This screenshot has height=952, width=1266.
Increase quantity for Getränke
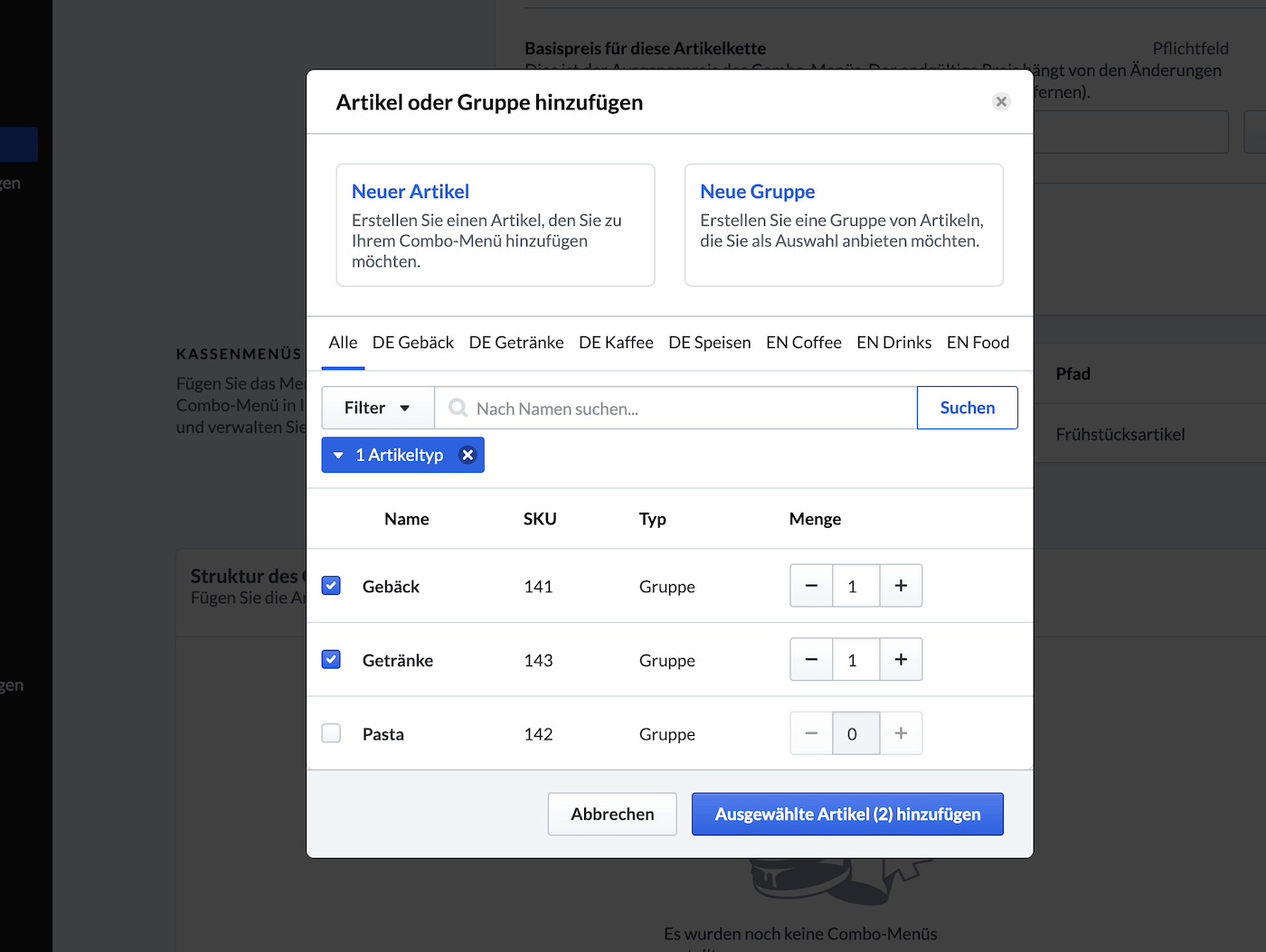click(901, 660)
